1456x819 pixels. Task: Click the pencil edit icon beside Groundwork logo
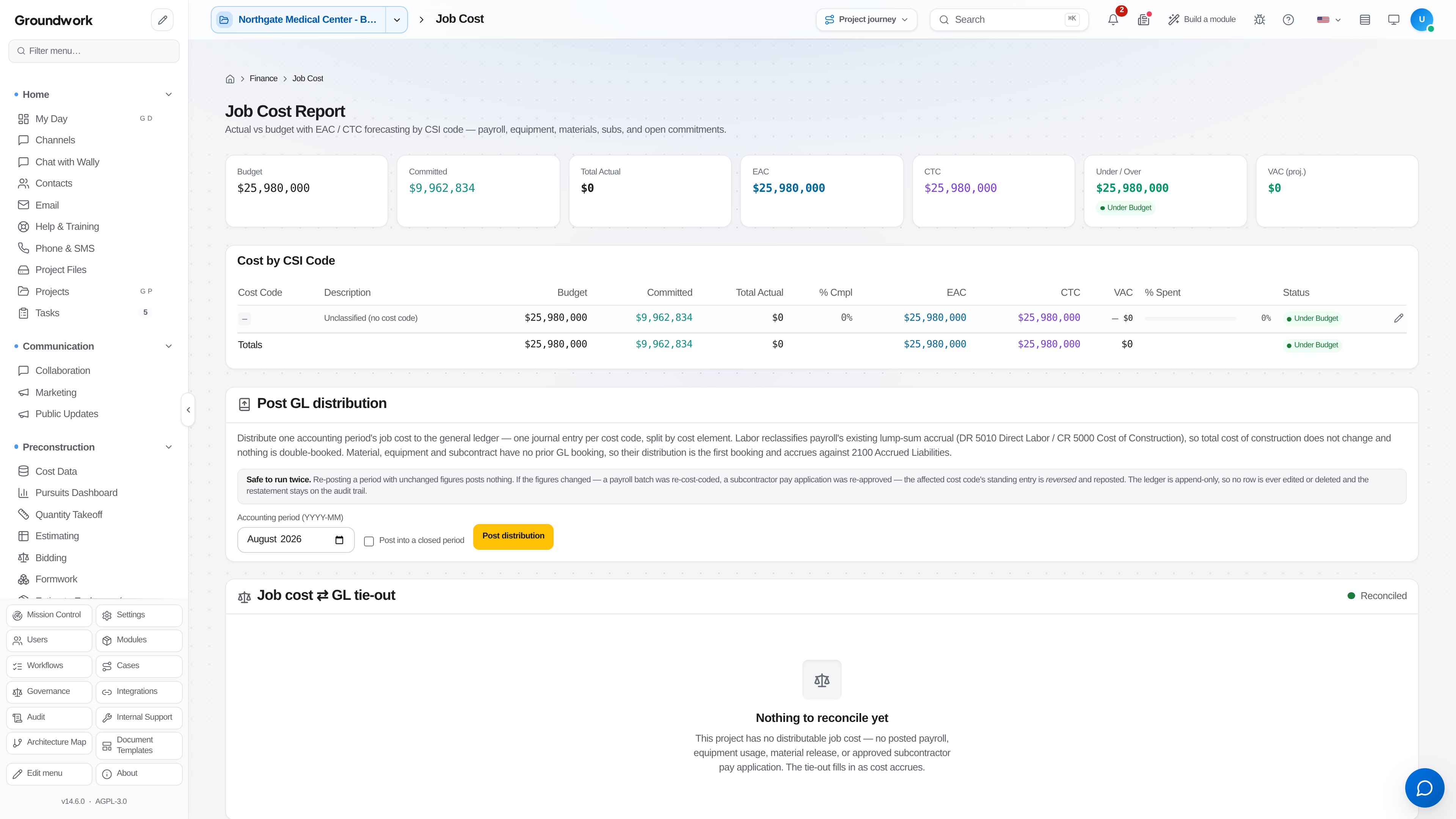coord(162,20)
